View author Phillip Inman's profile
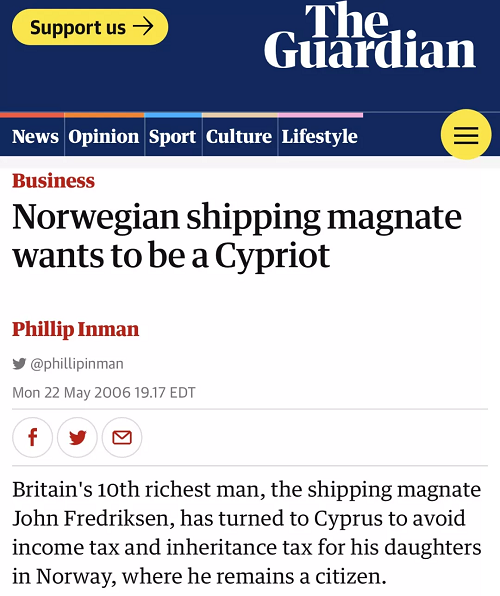This screenshot has width=500, height=596. tap(75, 329)
